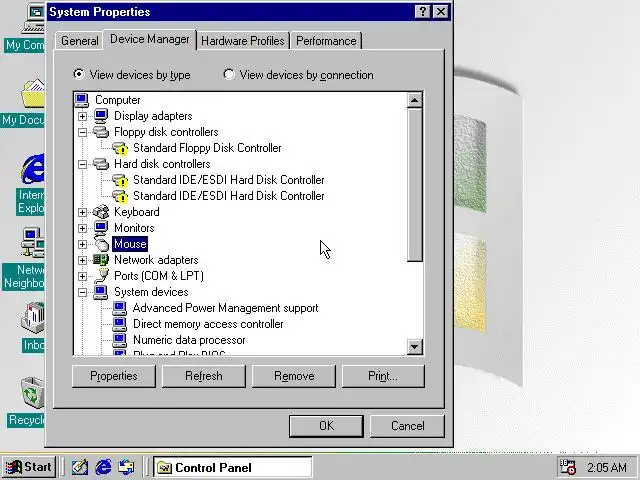Image resolution: width=640 pixels, height=480 pixels.
Task: Click the Hard disk controllers category icon
Action: 101,164
